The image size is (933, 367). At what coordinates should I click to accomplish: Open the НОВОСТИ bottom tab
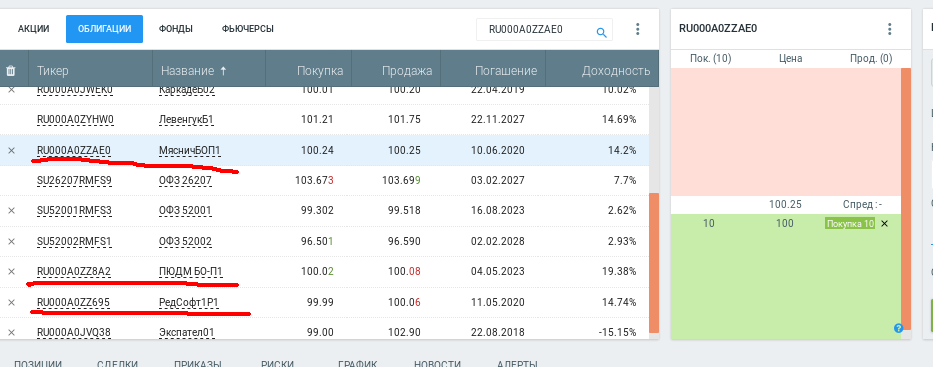[x=437, y=363]
